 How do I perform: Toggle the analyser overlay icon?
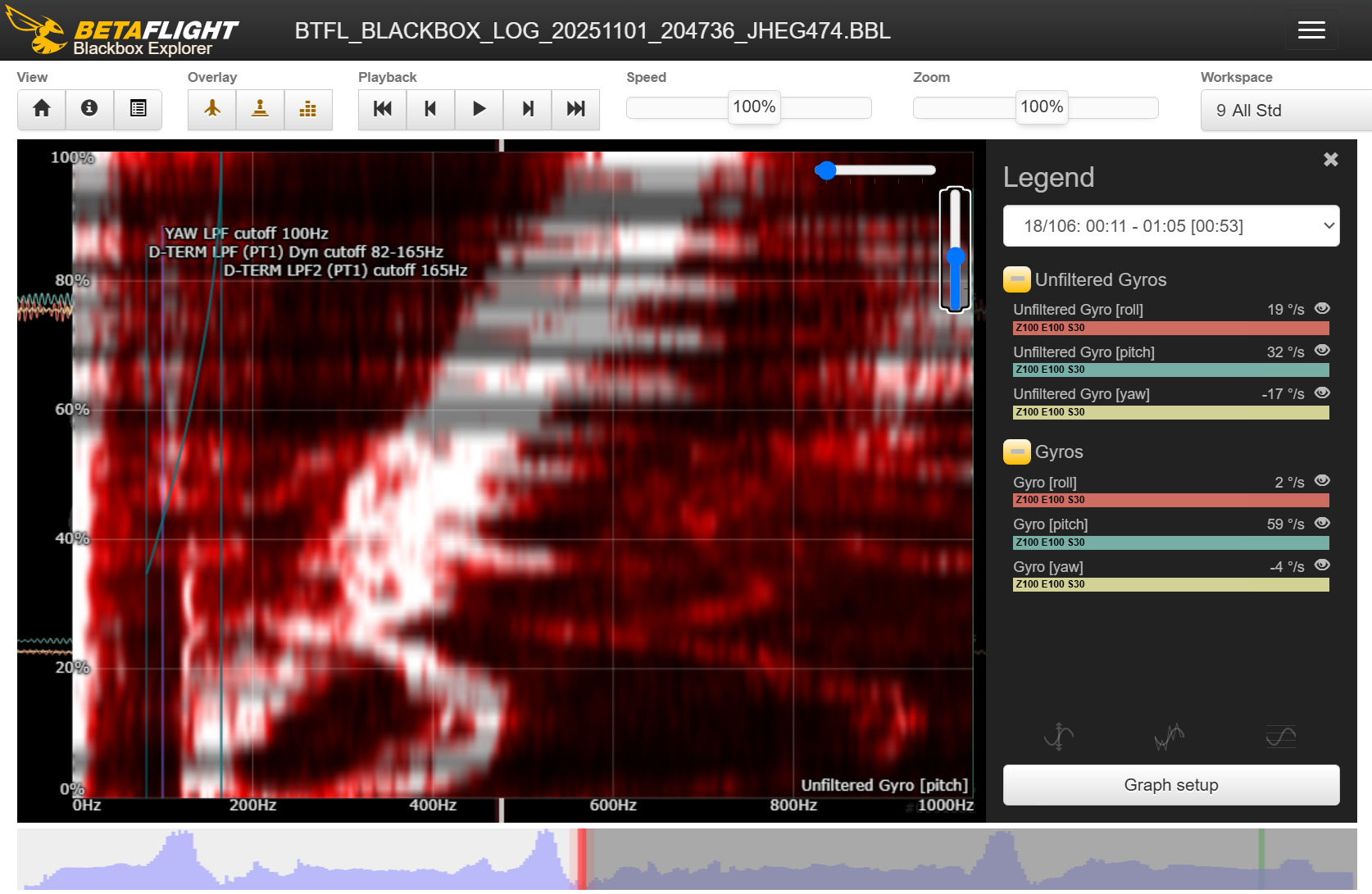pos(308,109)
